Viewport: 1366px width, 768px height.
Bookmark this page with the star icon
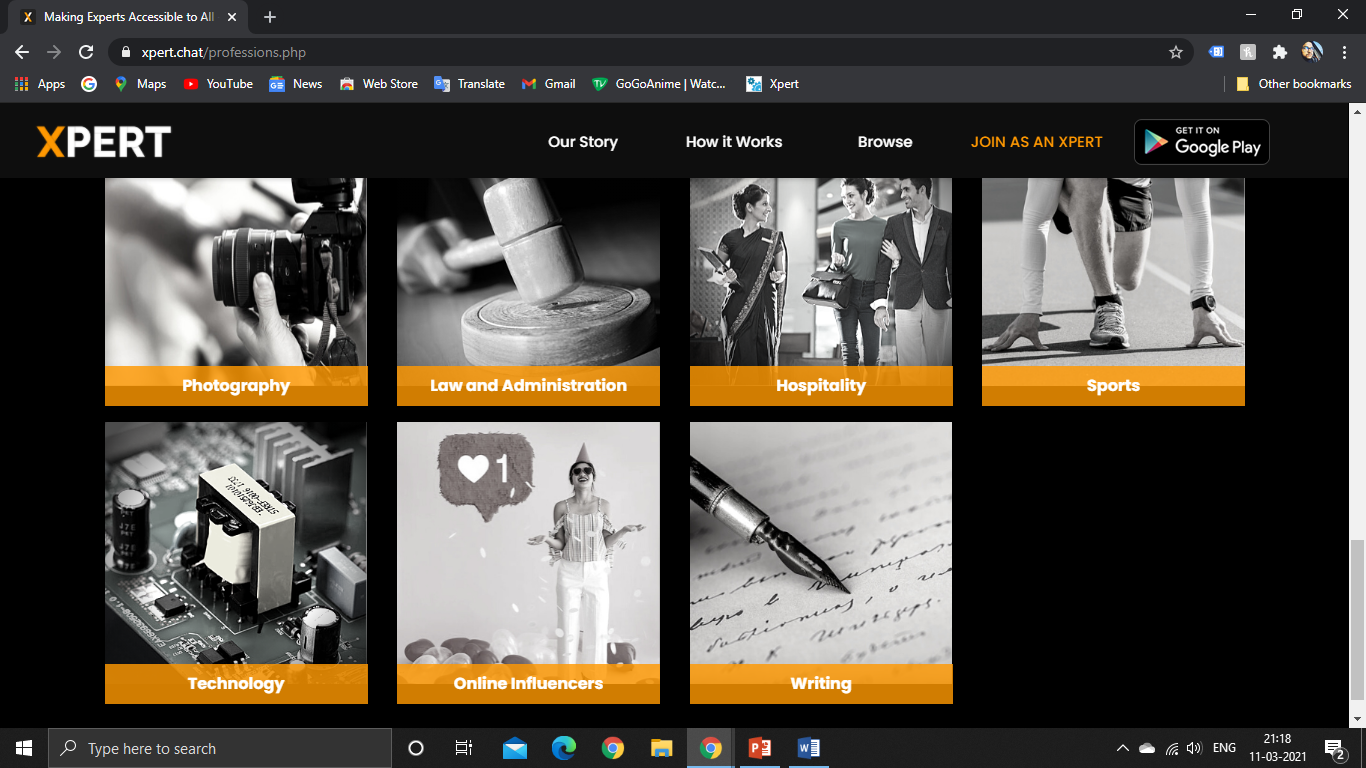click(x=1176, y=52)
